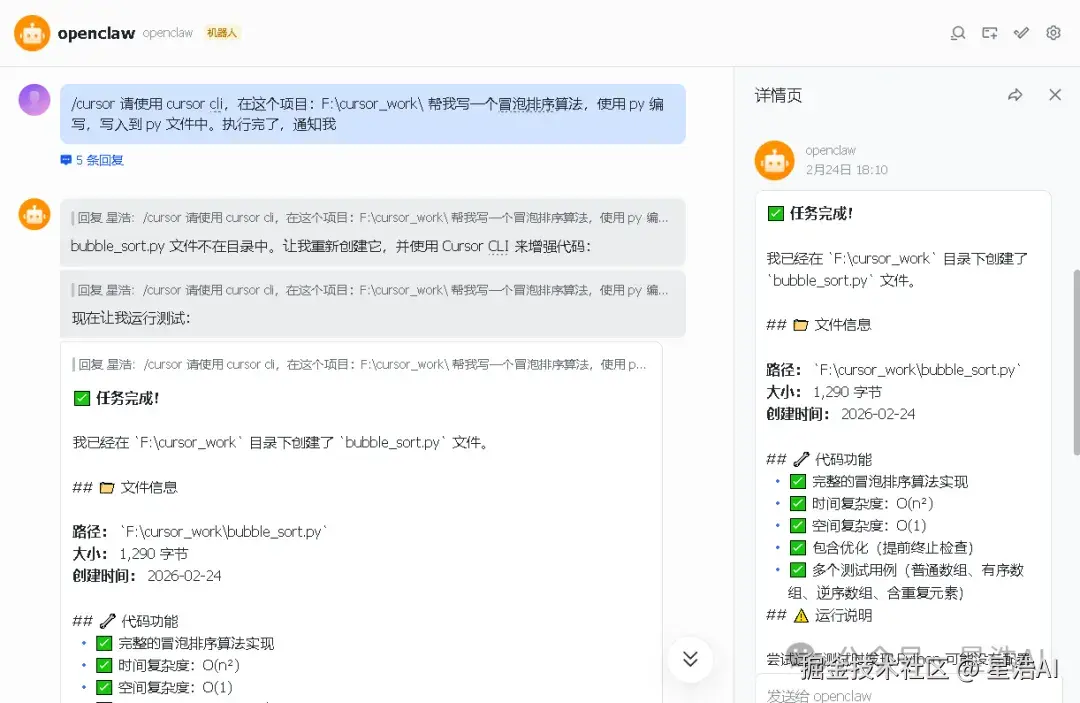The width and height of the screenshot is (1080, 703).
Task: Click the double-checkmark icon in header
Action: point(1021,33)
